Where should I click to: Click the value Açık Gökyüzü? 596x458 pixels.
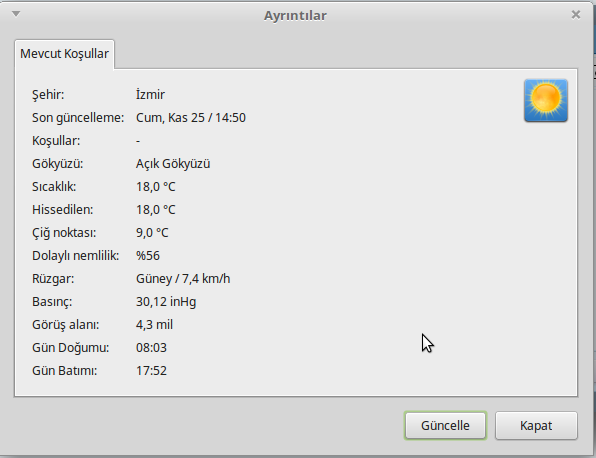pos(173,164)
